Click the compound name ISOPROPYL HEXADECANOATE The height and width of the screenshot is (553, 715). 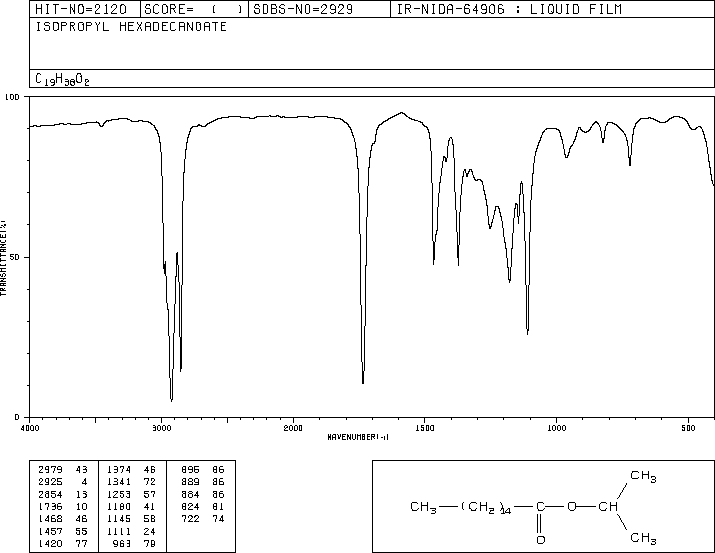pyautogui.click(x=131, y=27)
